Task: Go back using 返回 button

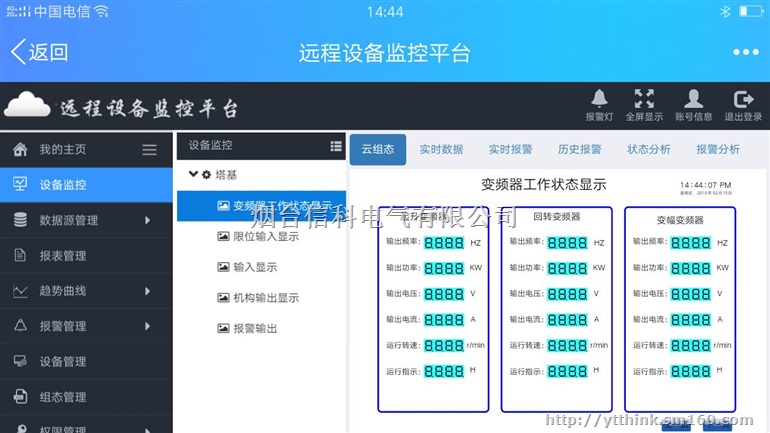Action: click(40, 53)
